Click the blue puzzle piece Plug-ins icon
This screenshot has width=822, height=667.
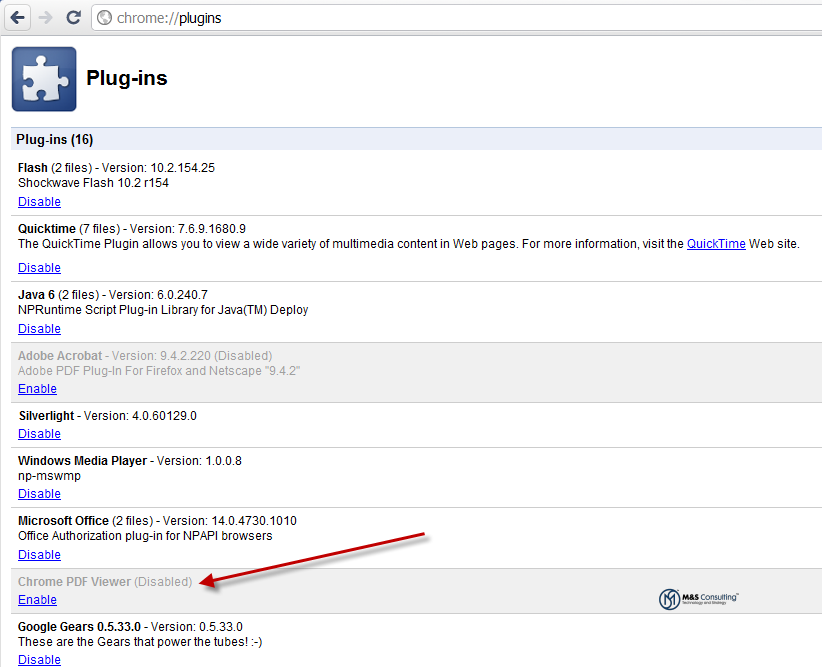click(44, 79)
